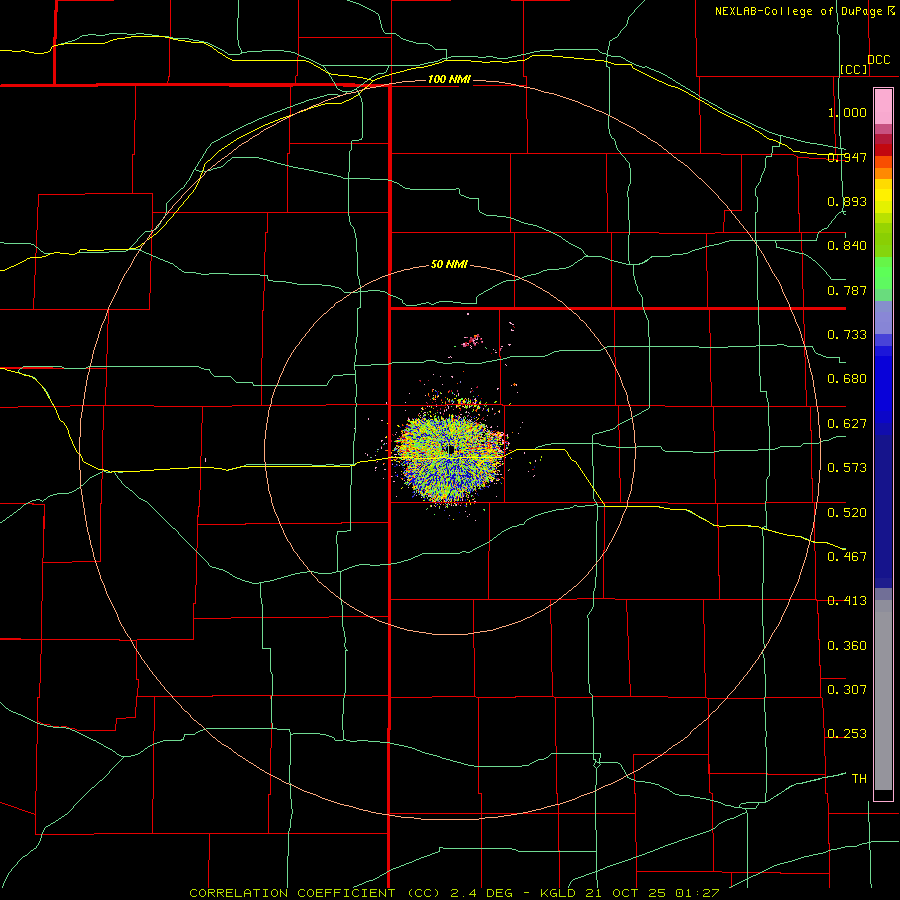Click the black radar site marker
900x900 pixels.
pyautogui.click(x=452, y=449)
